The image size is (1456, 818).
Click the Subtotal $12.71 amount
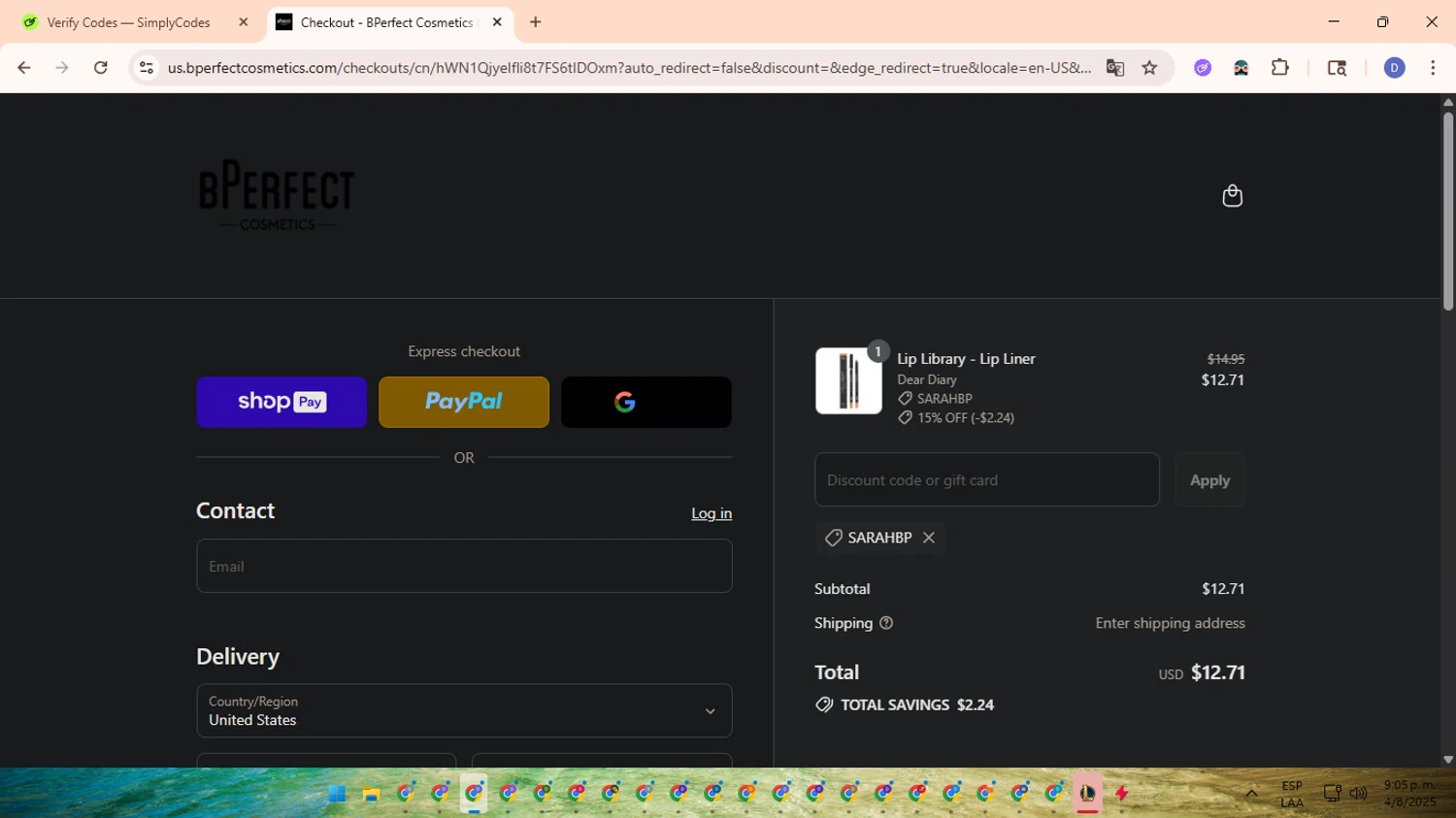[1223, 589]
